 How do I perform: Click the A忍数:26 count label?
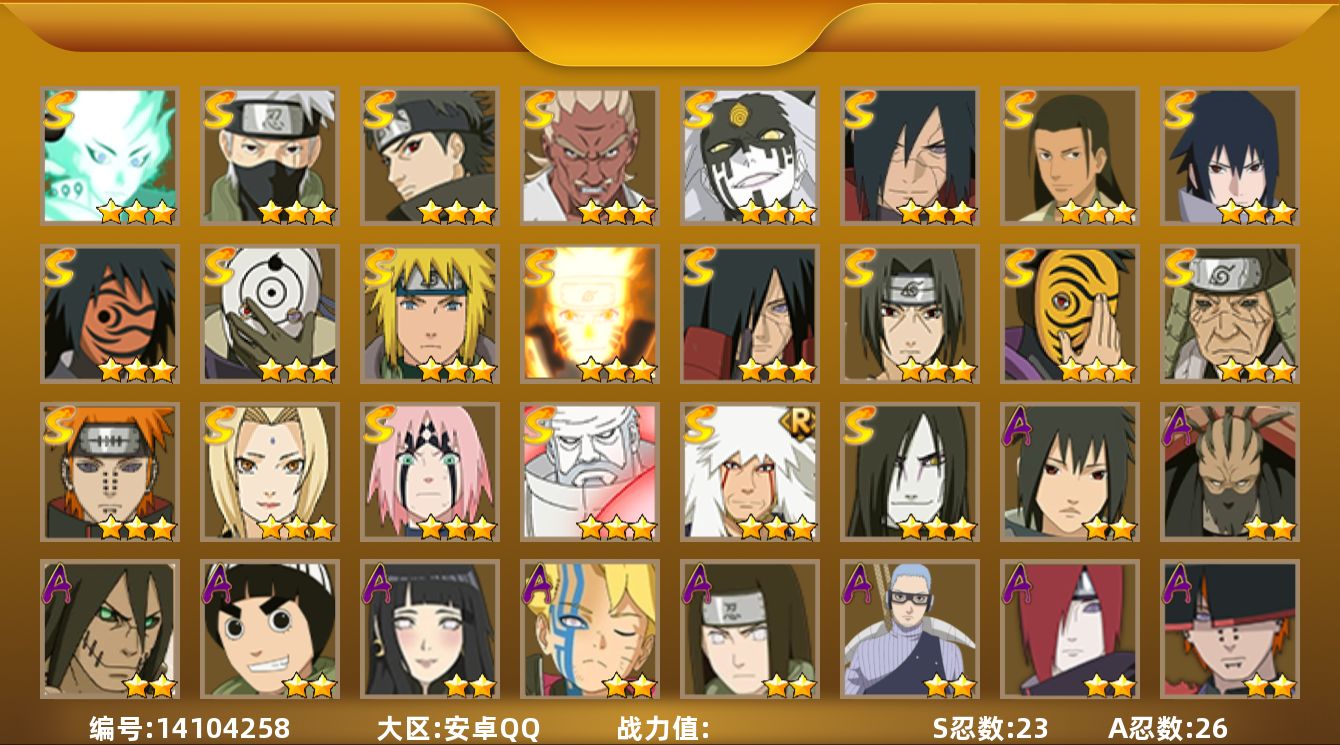[1168, 728]
